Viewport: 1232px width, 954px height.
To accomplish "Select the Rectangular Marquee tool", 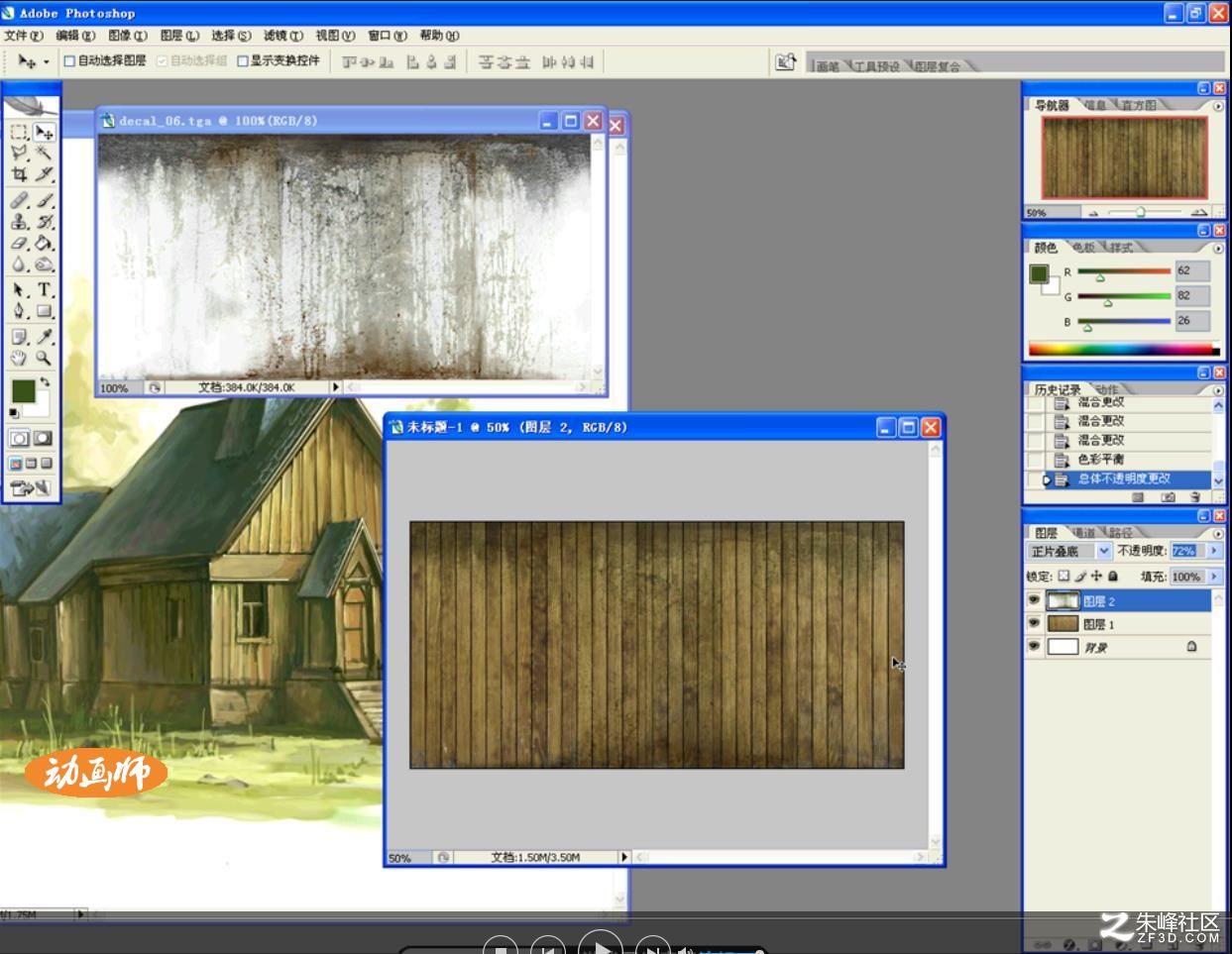I will (19, 132).
